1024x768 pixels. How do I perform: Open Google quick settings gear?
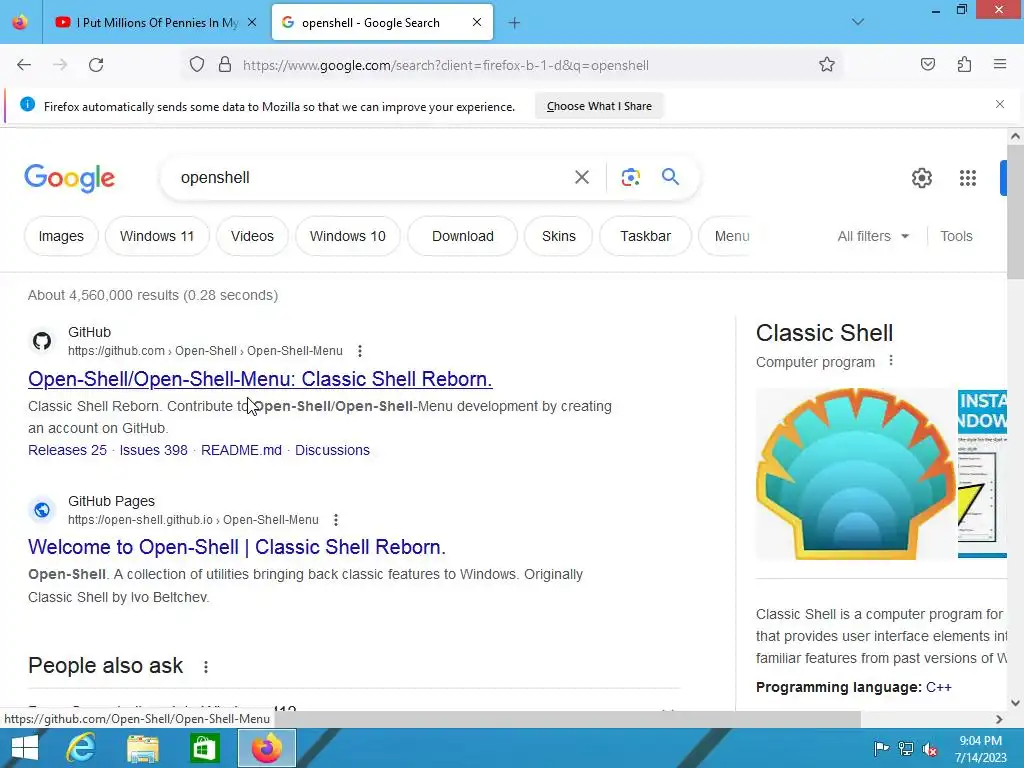pyautogui.click(x=921, y=178)
